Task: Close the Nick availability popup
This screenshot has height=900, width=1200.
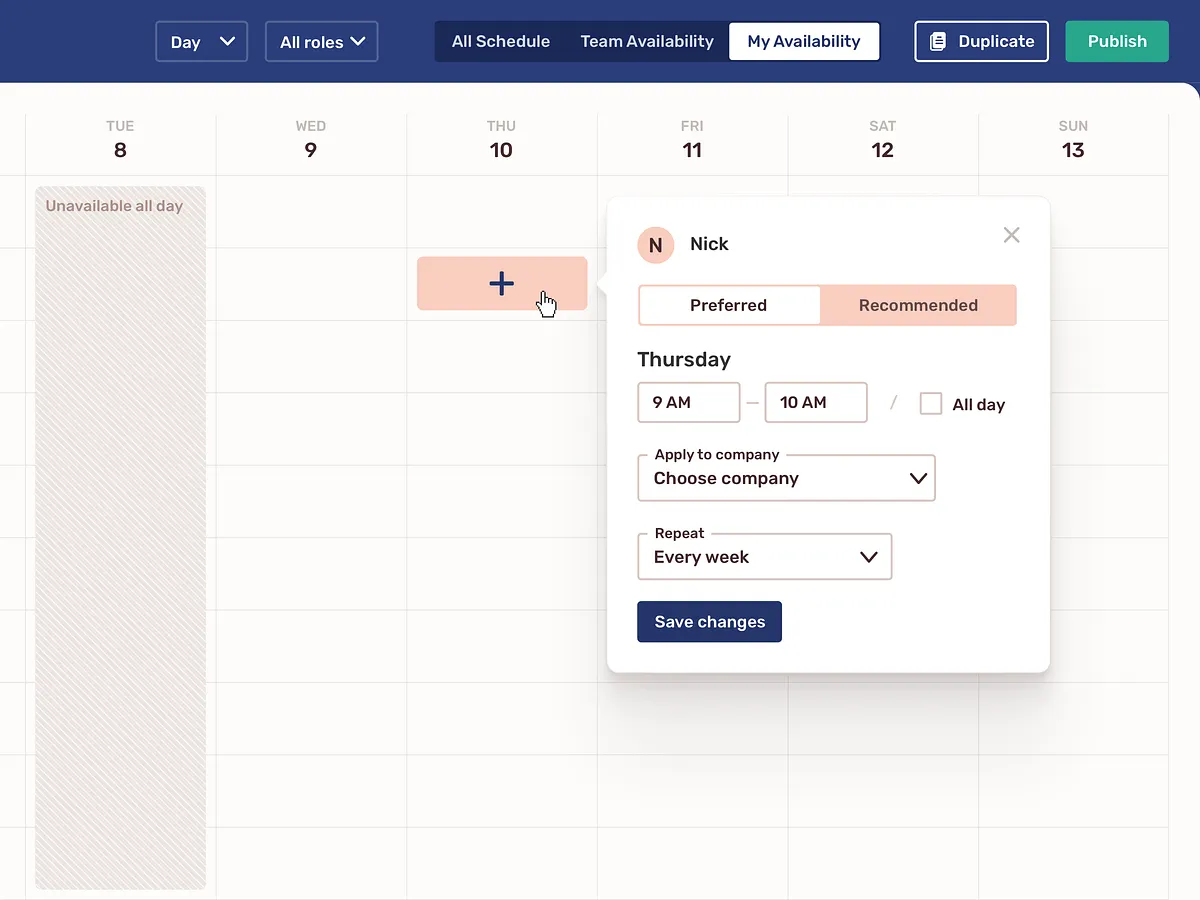Action: click(1011, 235)
